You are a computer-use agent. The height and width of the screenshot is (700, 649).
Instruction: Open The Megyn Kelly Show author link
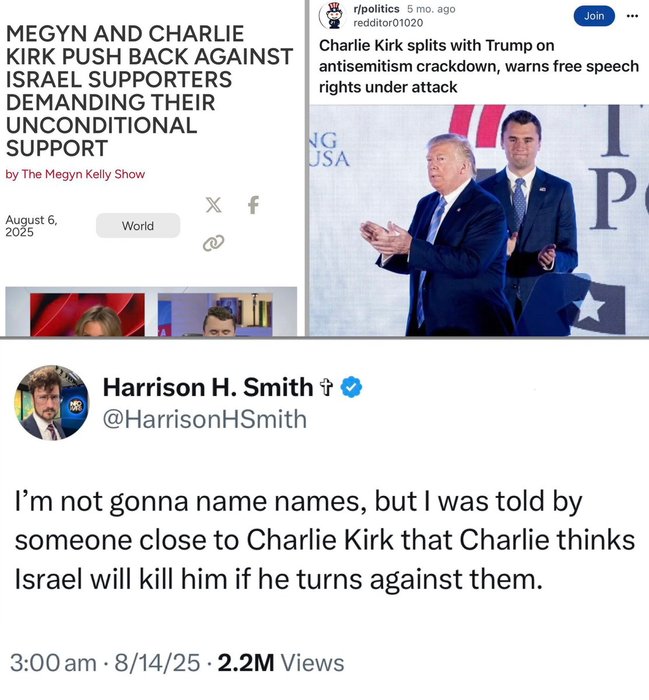[83, 174]
